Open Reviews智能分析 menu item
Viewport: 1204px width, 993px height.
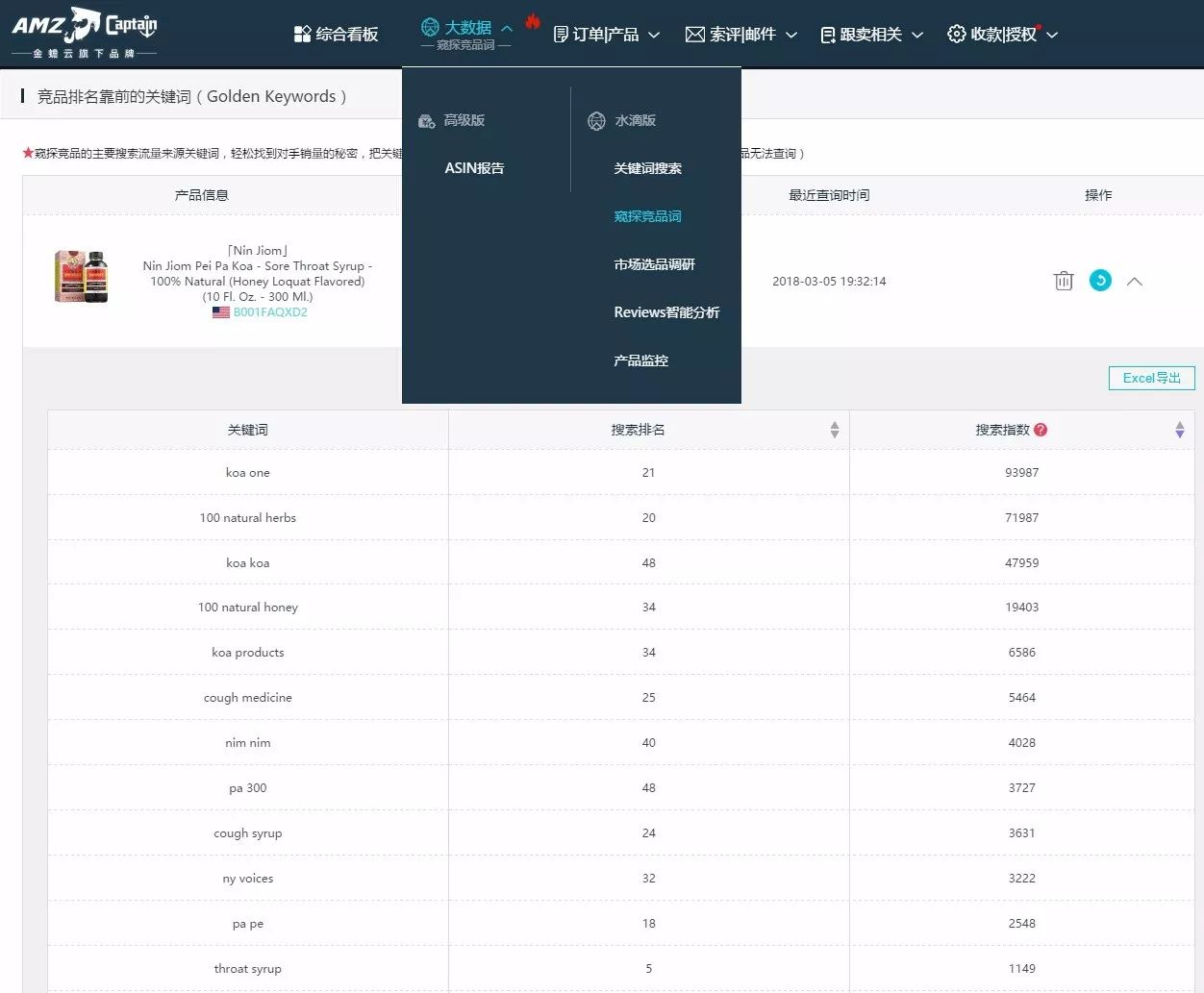click(x=666, y=312)
